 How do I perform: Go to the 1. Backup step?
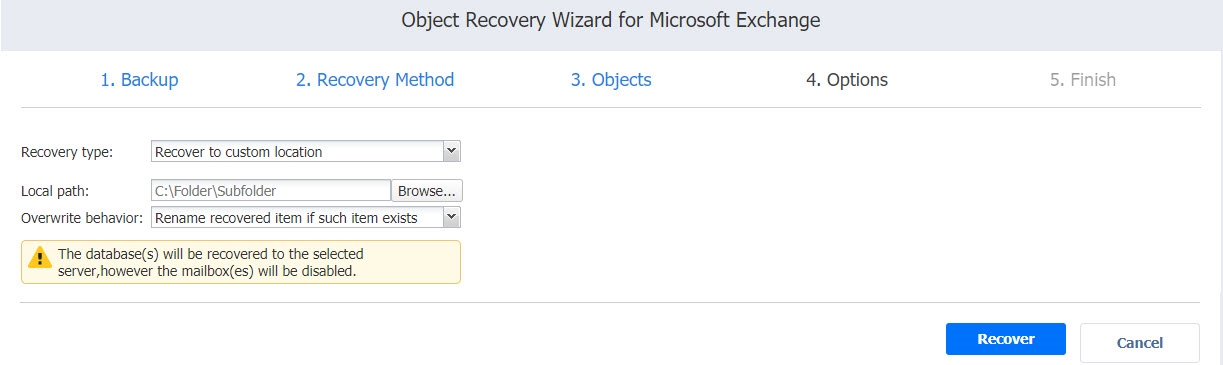tap(139, 80)
